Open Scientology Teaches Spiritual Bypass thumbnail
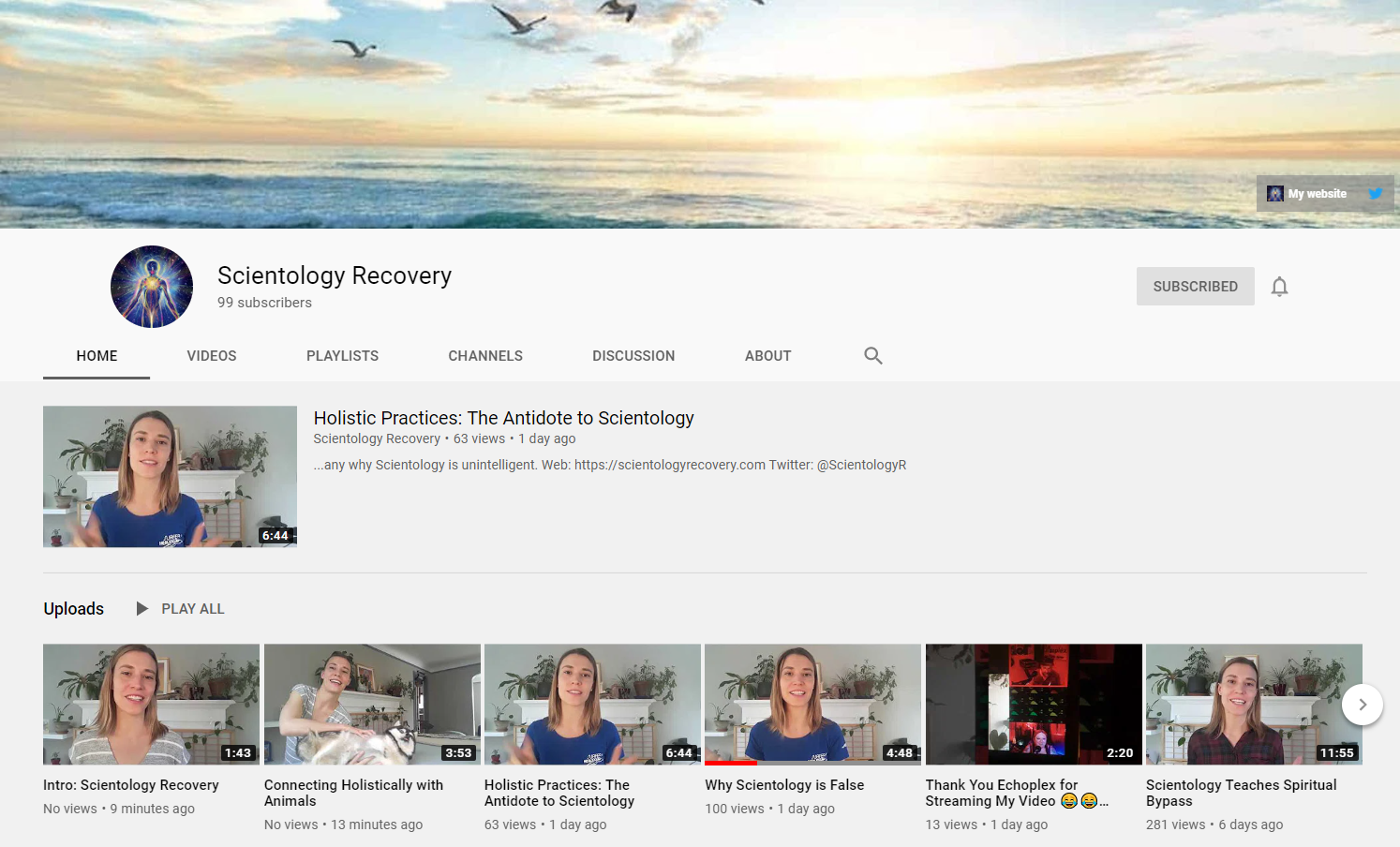The width and height of the screenshot is (1400, 847). (1254, 704)
